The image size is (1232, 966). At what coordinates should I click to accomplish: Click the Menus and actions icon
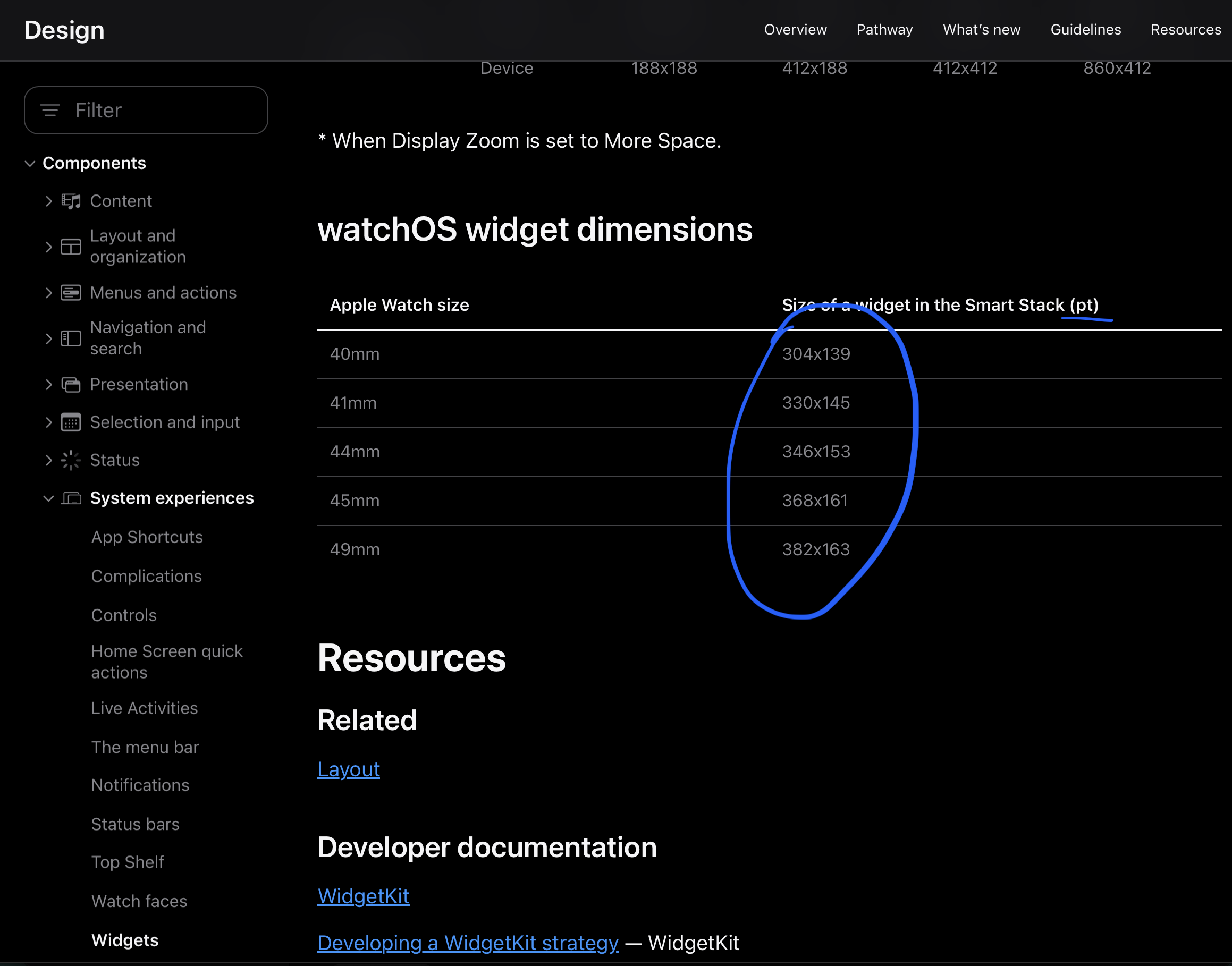click(71, 293)
